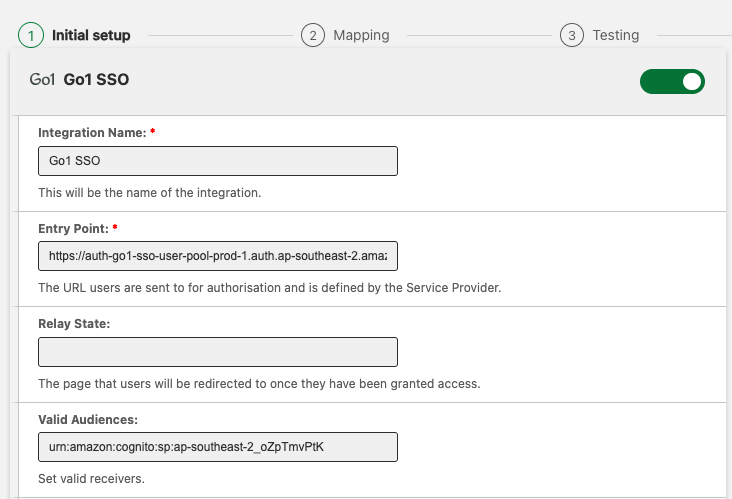Click the Valid Audiences label
Viewport: 732px width, 499px height.
[87, 420]
